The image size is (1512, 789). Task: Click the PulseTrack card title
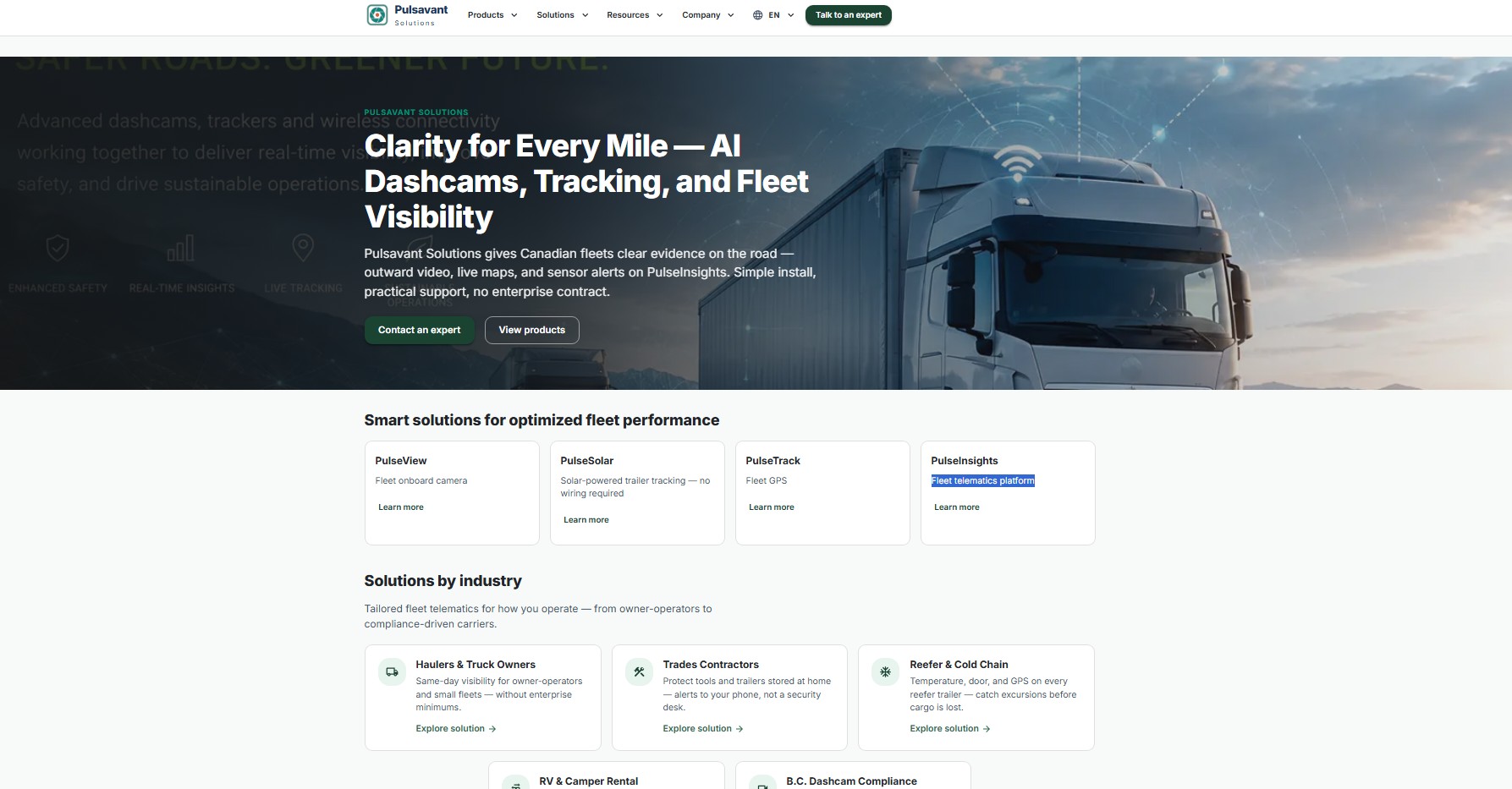[x=772, y=461]
